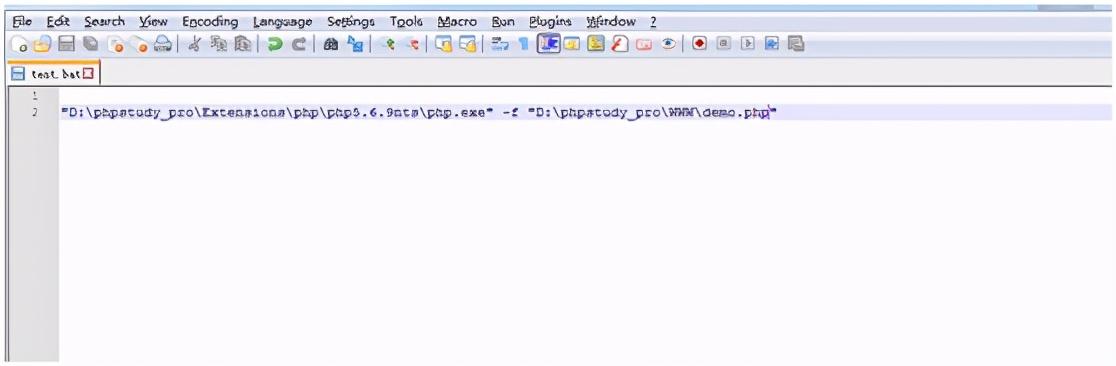Cut selection with the scissors icon
The image size is (1116, 366).
[x=193, y=45]
